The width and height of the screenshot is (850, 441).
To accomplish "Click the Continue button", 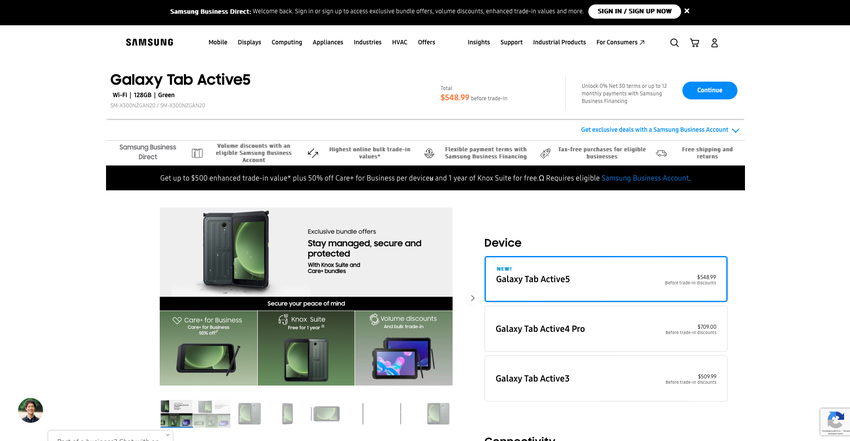I will point(709,90).
